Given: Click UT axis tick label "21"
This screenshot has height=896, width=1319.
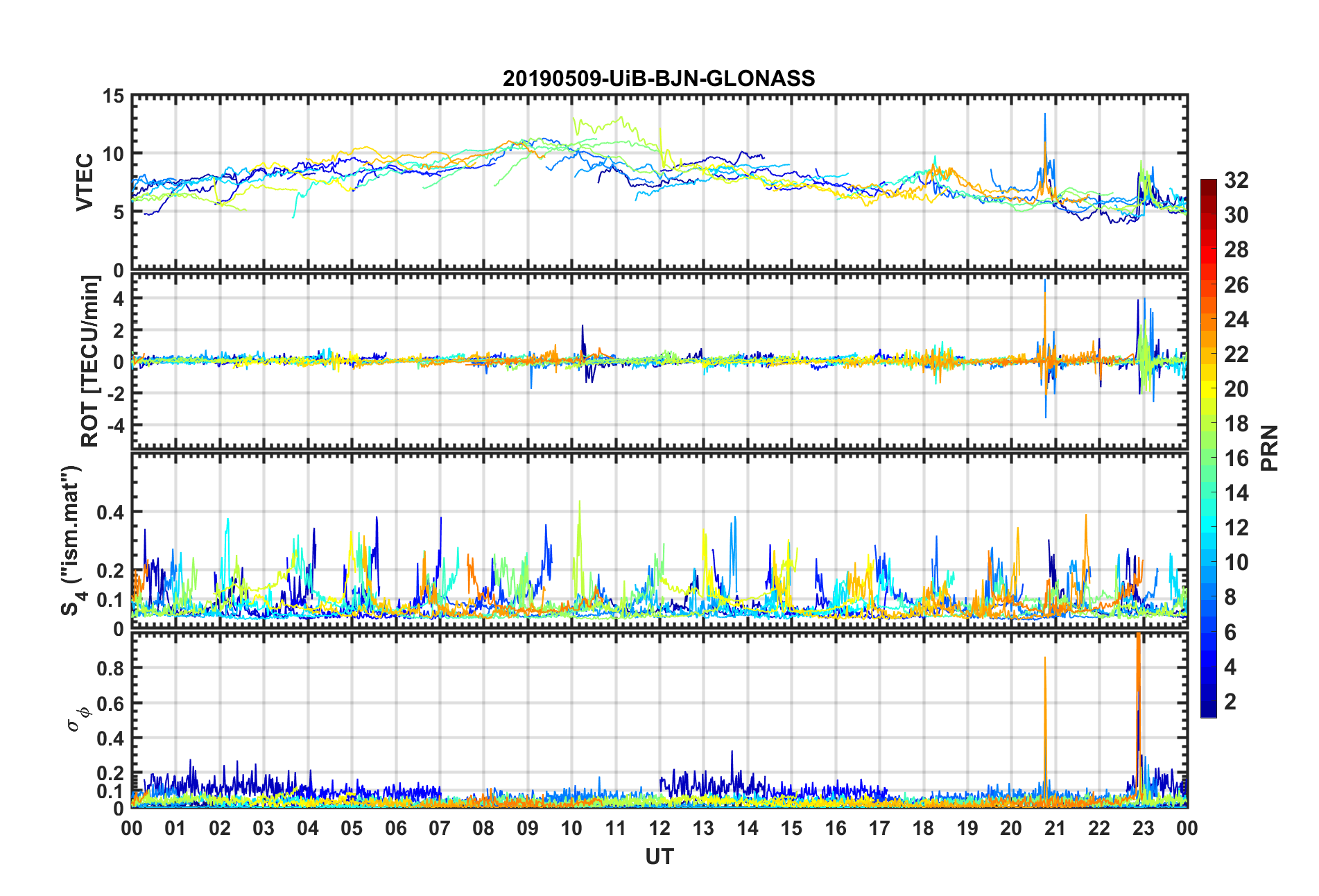Looking at the screenshot, I should pyautogui.click(x=1055, y=828).
